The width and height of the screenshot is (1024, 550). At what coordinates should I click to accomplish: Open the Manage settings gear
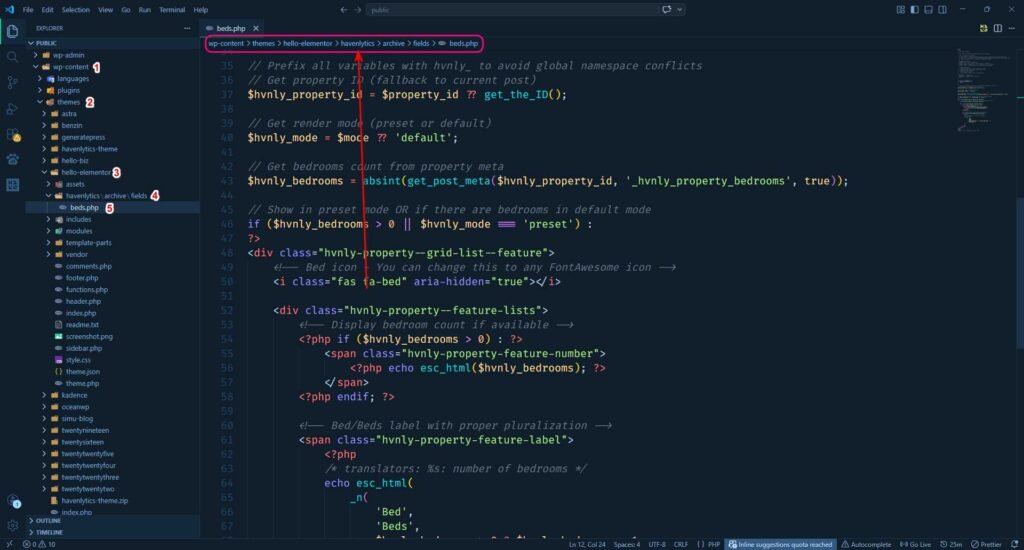[x=13, y=525]
